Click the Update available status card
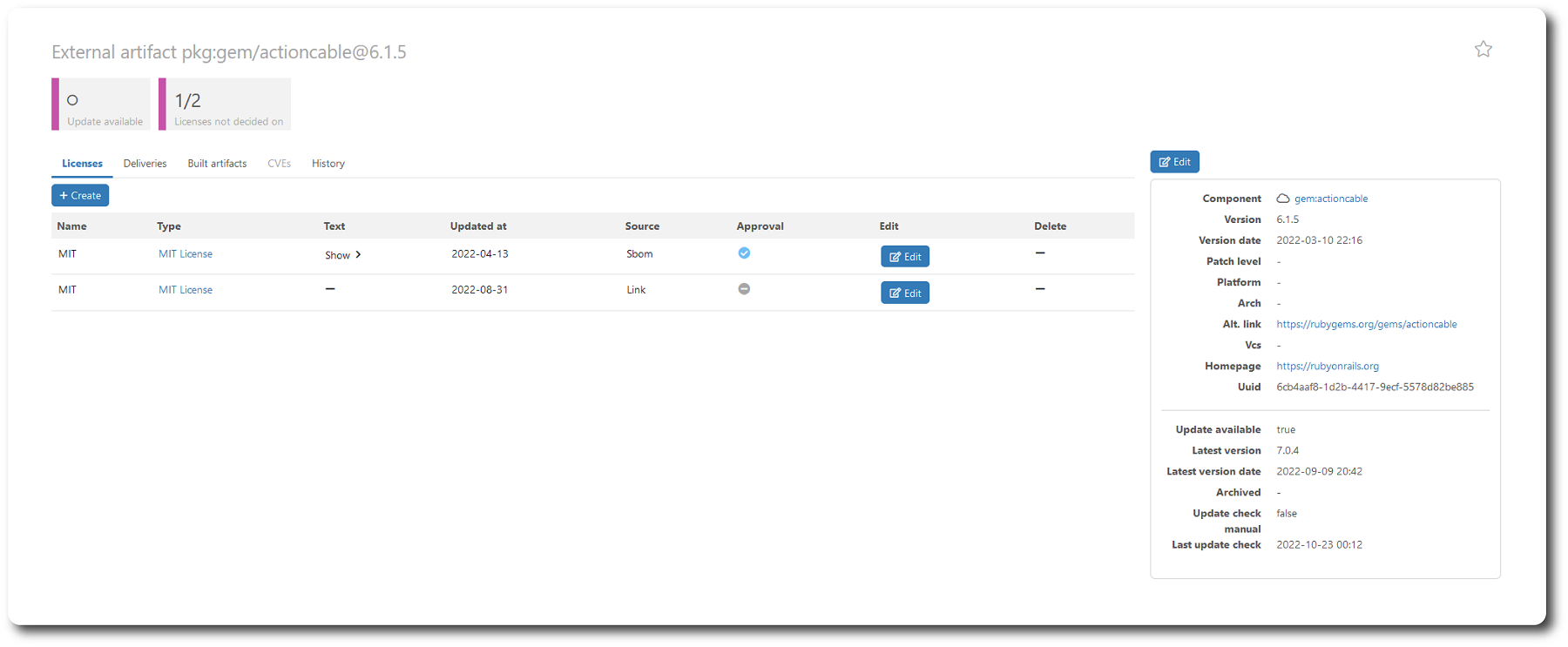 (x=101, y=104)
